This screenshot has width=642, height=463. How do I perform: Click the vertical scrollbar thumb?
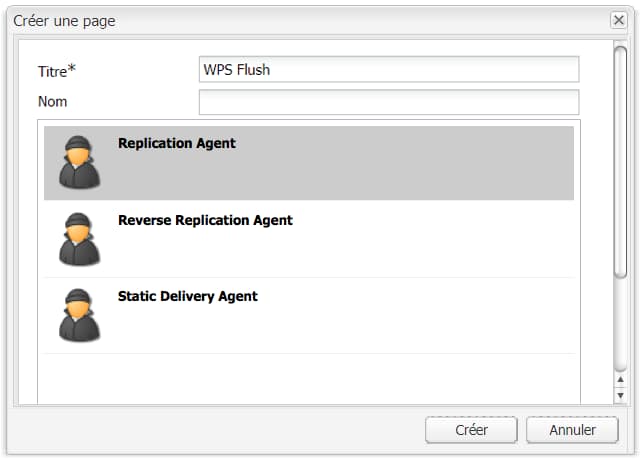[x=620, y=160]
